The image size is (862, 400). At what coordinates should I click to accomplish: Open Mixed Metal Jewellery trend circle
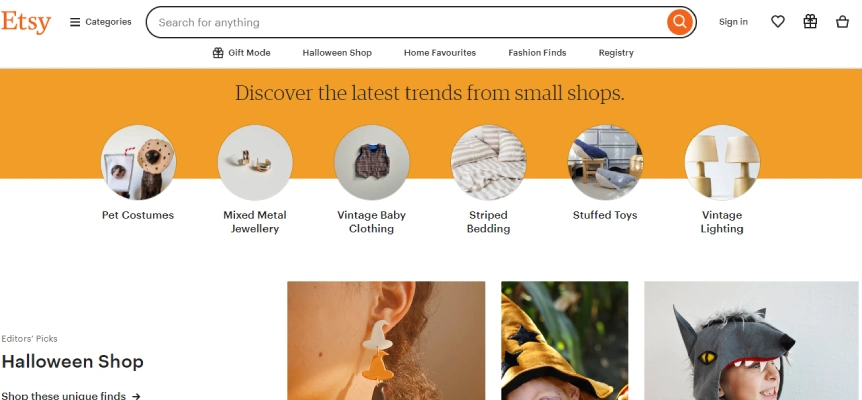pos(255,162)
